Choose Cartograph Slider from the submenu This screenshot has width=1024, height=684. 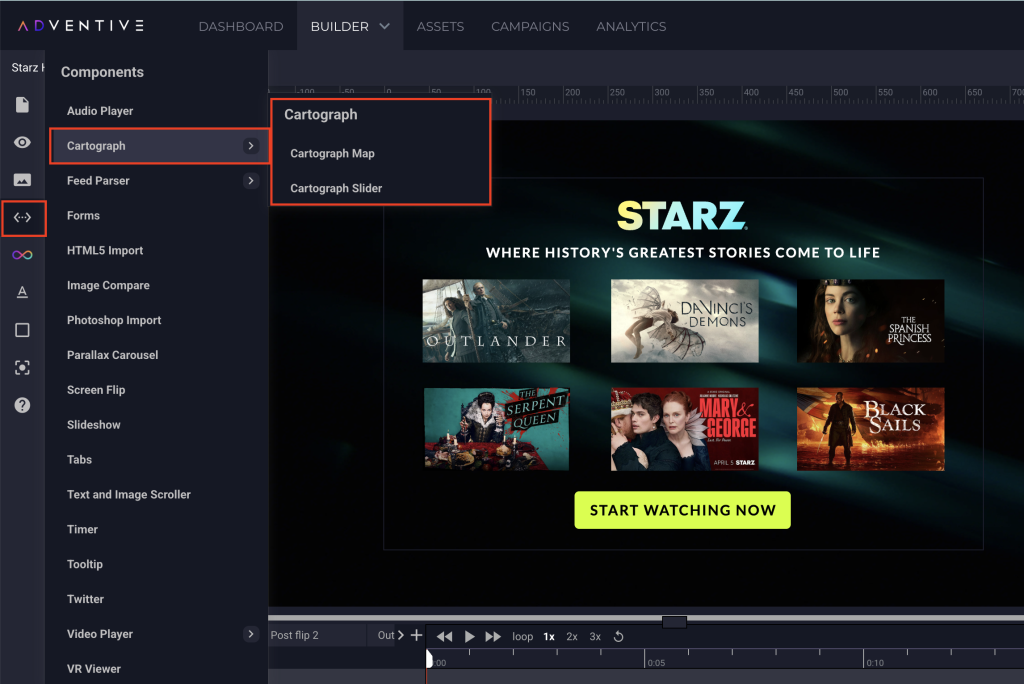click(336, 188)
